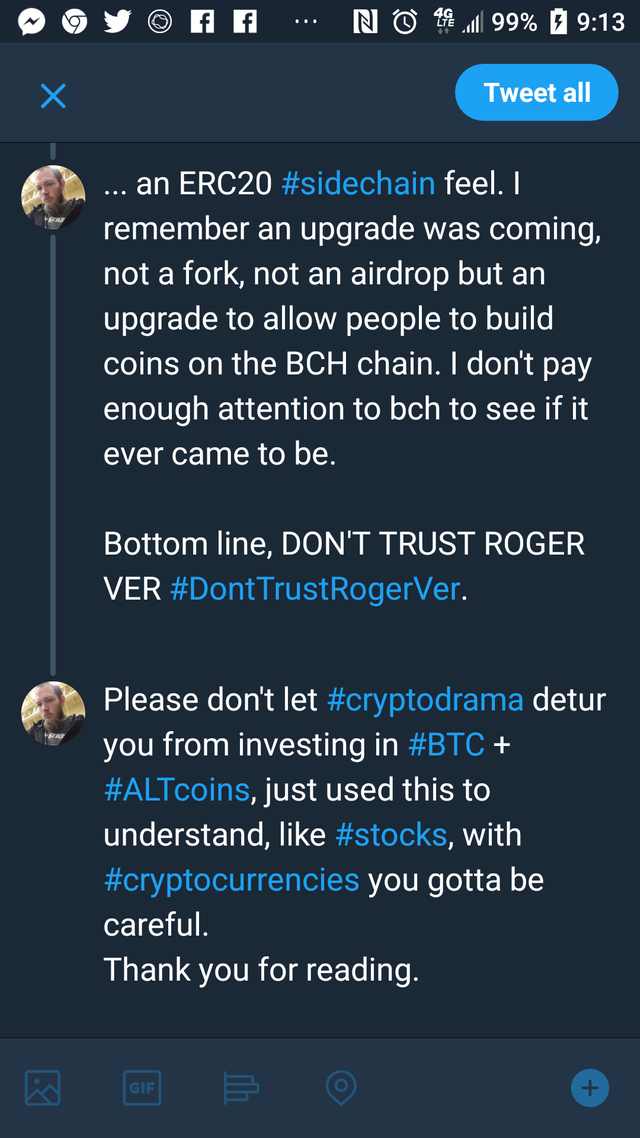Screen dimensions: 640x1138
Task: Open the GIF picker
Action: pos(142,1087)
